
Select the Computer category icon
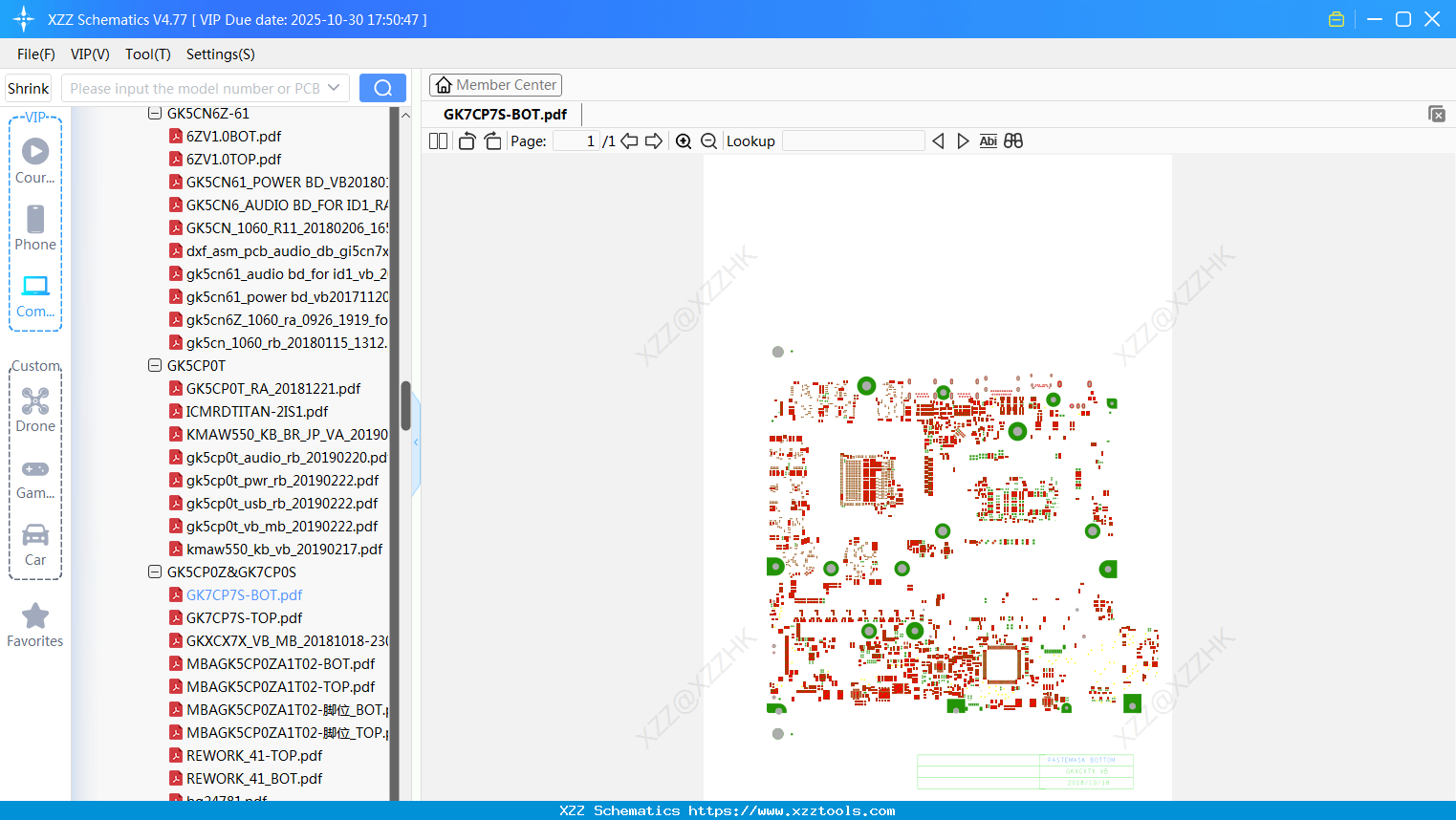pyautogui.click(x=35, y=296)
